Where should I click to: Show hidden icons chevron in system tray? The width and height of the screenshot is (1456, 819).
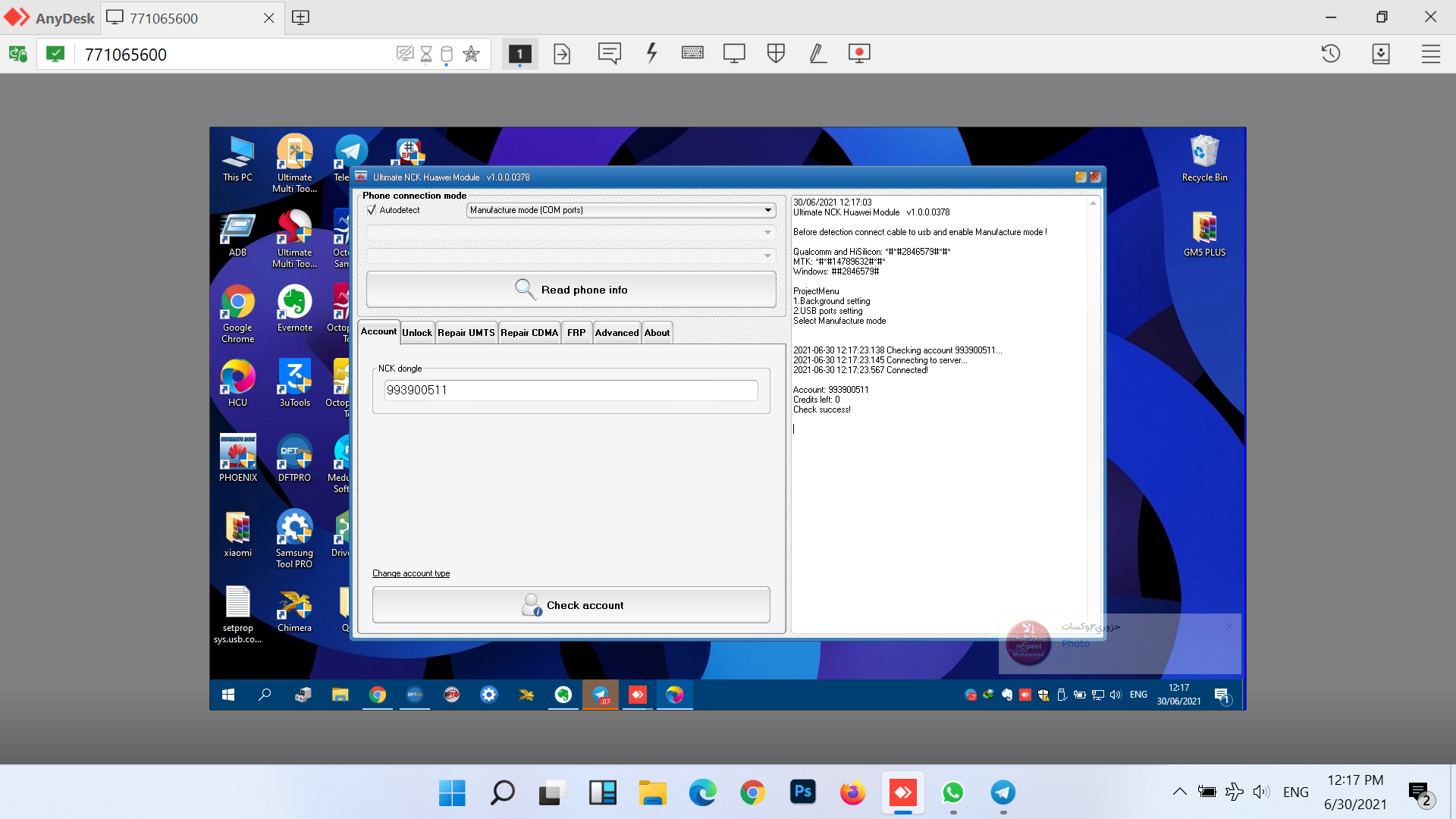1179,792
